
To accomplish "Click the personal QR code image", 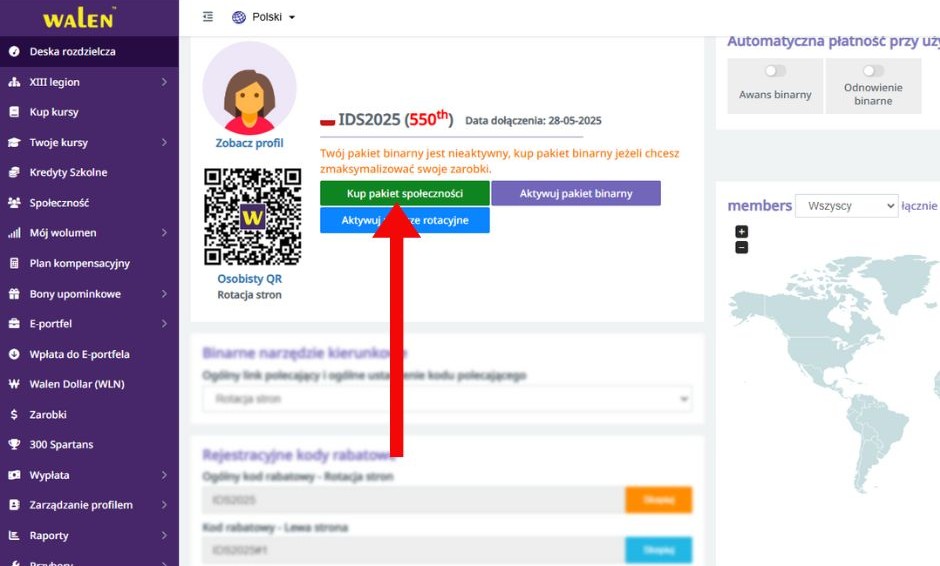I will tap(252, 216).
